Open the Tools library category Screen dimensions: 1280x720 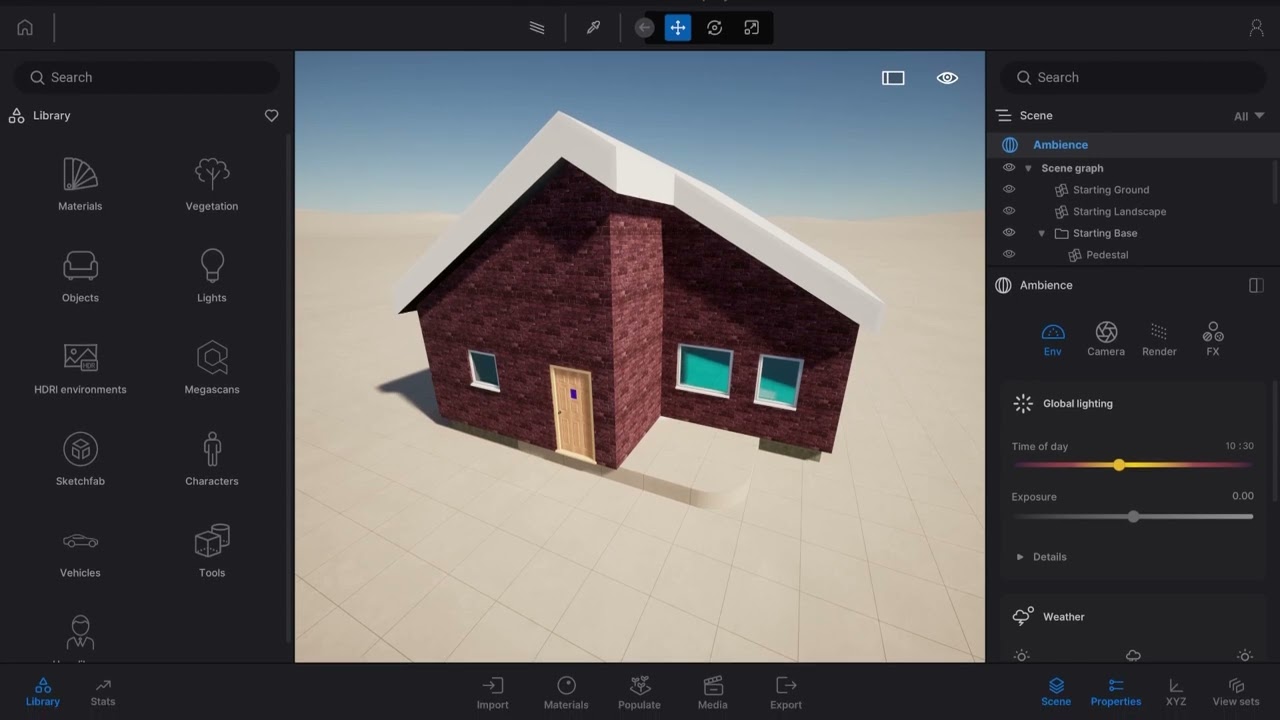click(212, 552)
